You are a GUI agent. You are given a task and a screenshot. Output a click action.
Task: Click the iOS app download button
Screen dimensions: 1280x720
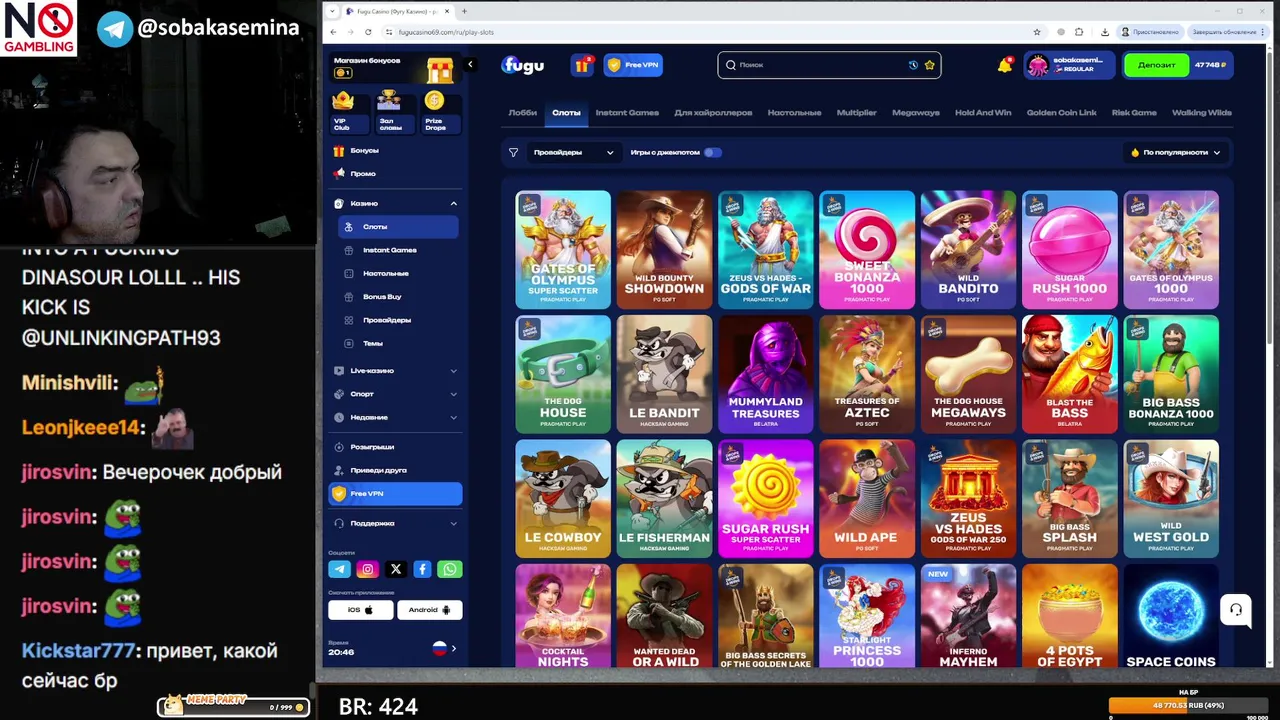pos(360,610)
